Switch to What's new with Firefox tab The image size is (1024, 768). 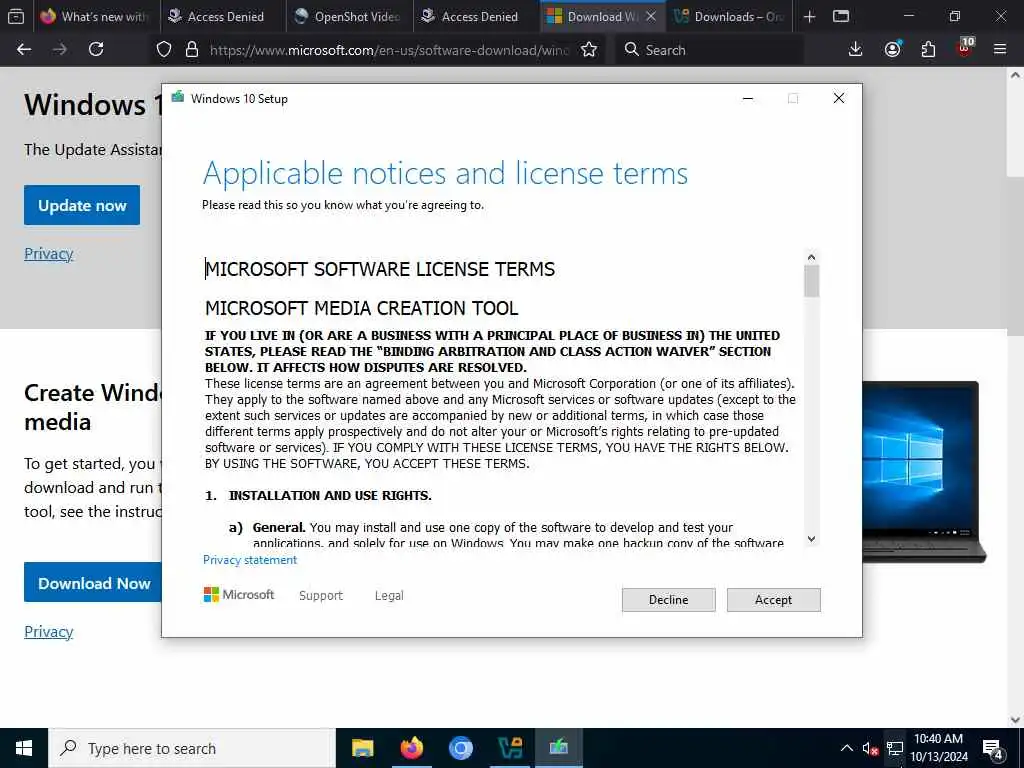coord(95,16)
